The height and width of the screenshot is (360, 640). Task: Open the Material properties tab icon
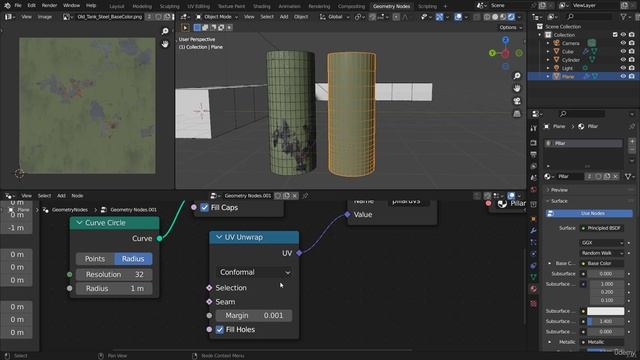[533, 289]
